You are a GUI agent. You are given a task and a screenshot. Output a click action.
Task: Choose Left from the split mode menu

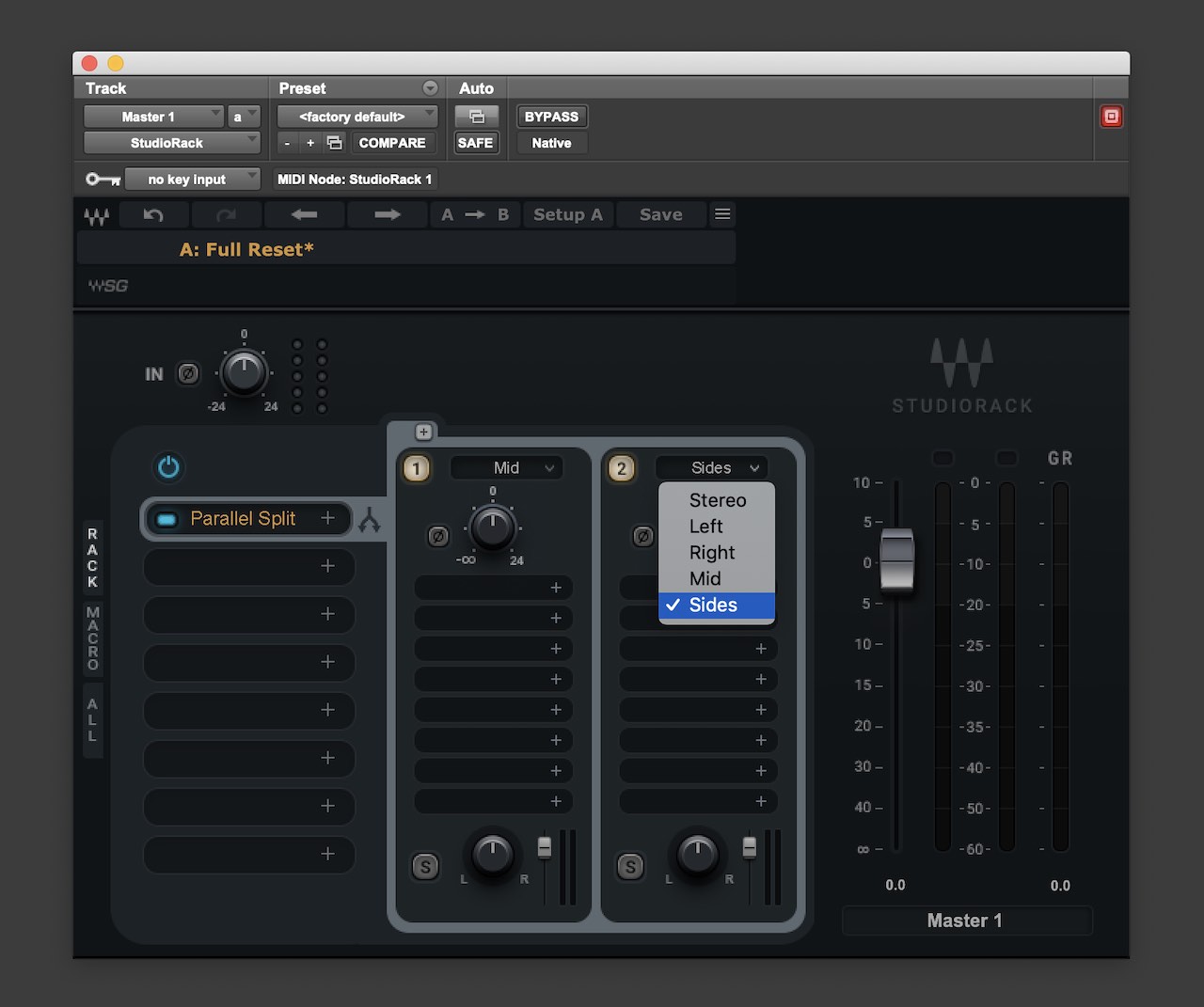(717, 527)
